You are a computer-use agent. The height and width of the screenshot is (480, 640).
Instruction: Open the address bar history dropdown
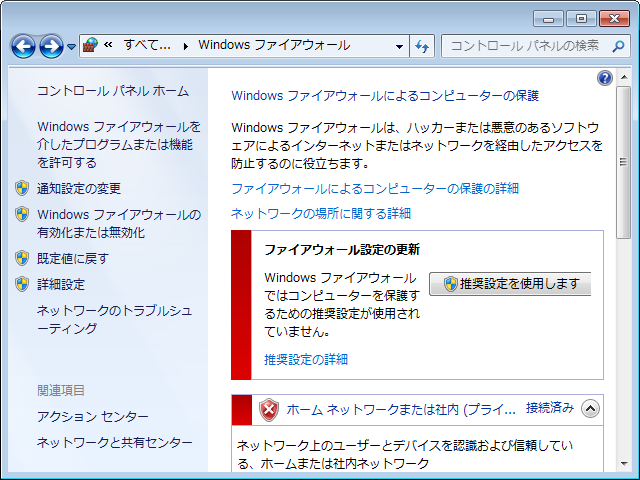click(x=400, y=46)
